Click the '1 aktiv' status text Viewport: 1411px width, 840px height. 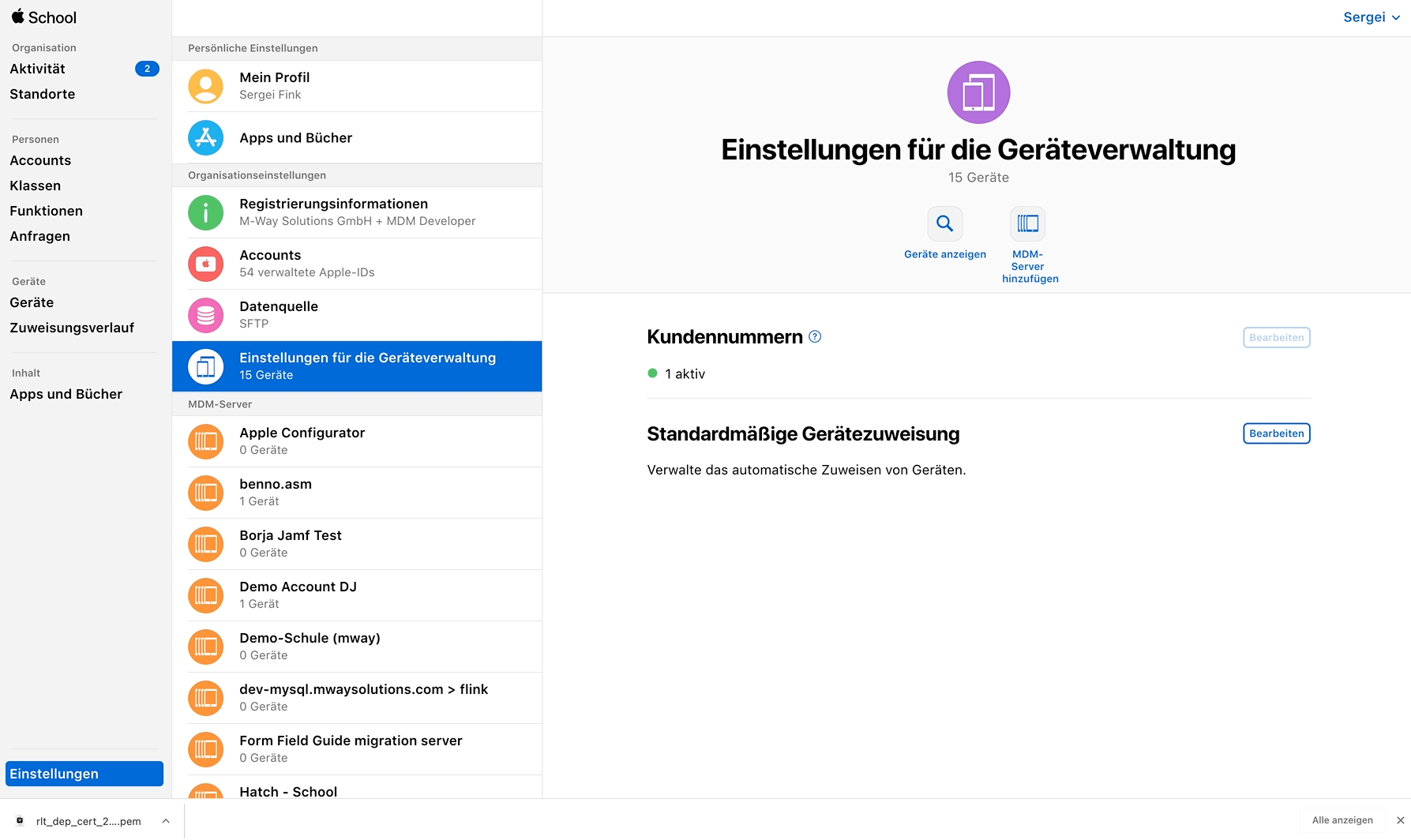685,374
